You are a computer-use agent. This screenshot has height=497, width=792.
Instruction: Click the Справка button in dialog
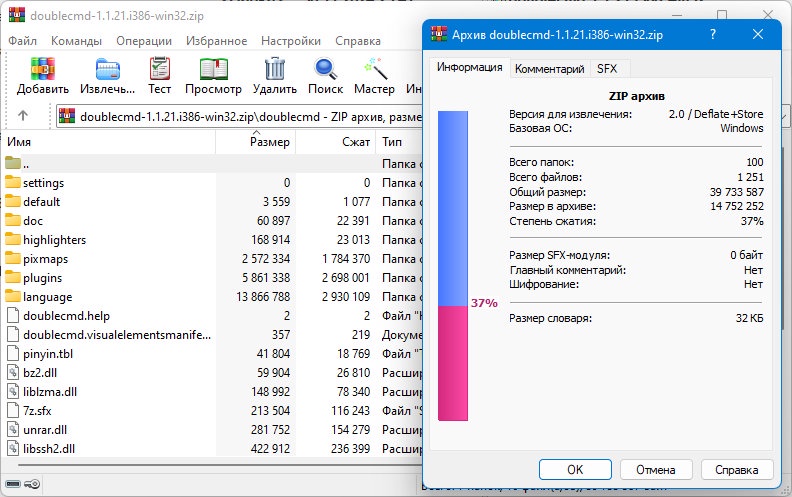coord(736,470)
